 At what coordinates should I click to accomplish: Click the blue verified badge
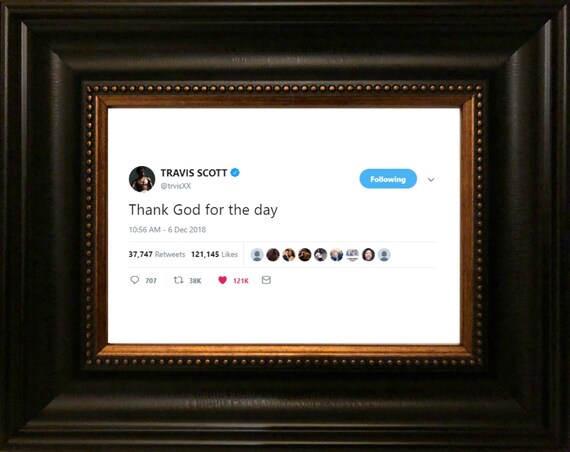coord(235,172)
